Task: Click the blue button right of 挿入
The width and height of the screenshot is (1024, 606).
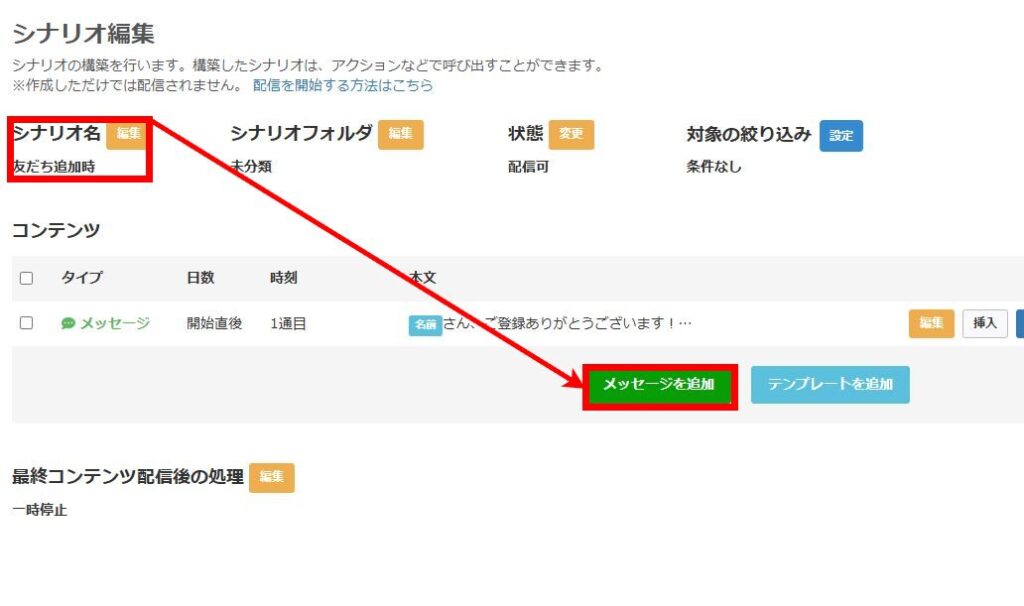Action: pyautogui.click(x=1019, y=323)
